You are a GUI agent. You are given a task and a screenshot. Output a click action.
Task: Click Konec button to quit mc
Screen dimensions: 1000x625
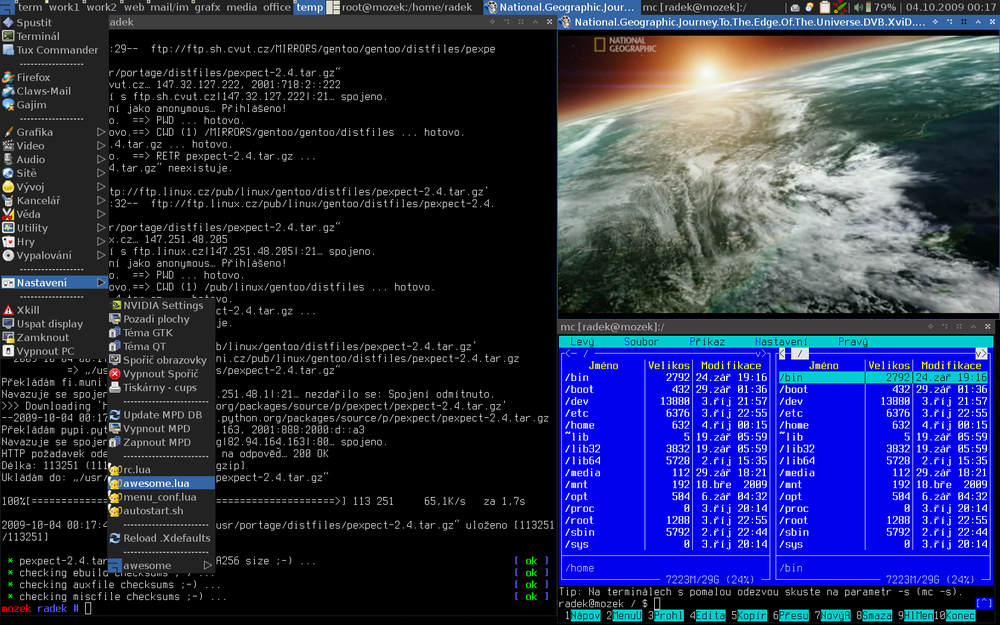click(x=960, y=616)
